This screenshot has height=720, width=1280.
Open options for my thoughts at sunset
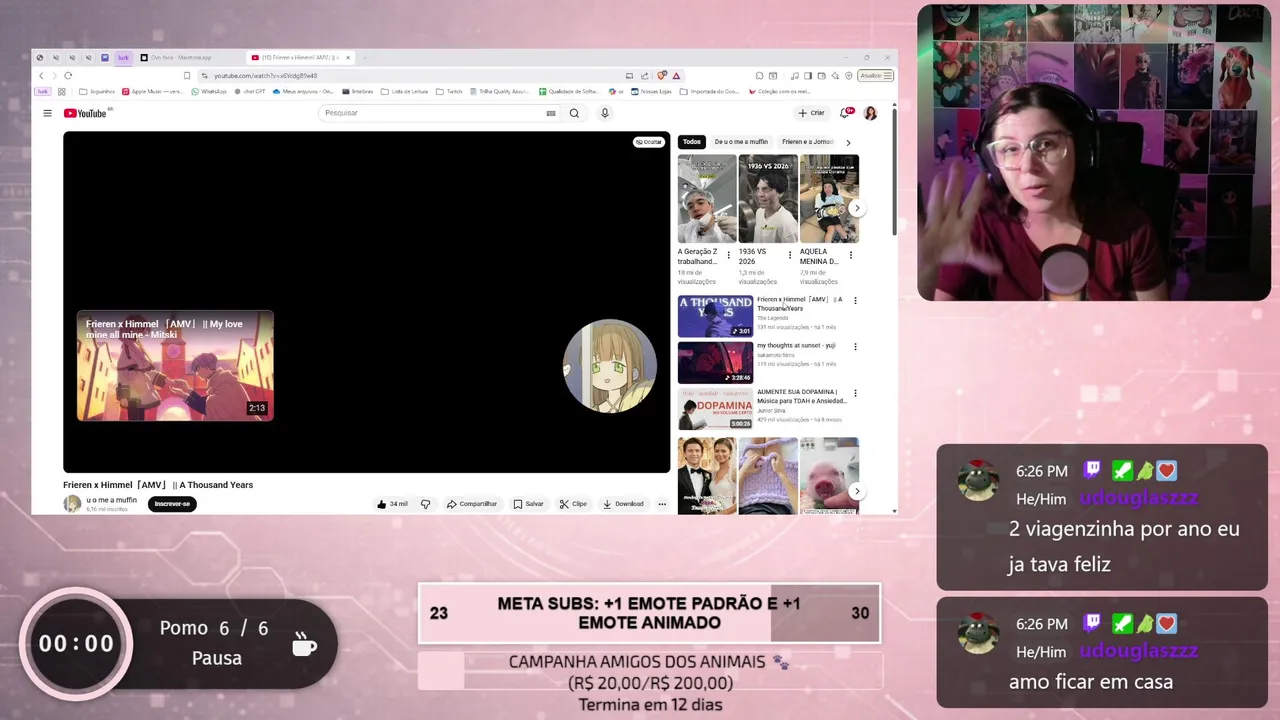tap(855, 347)
